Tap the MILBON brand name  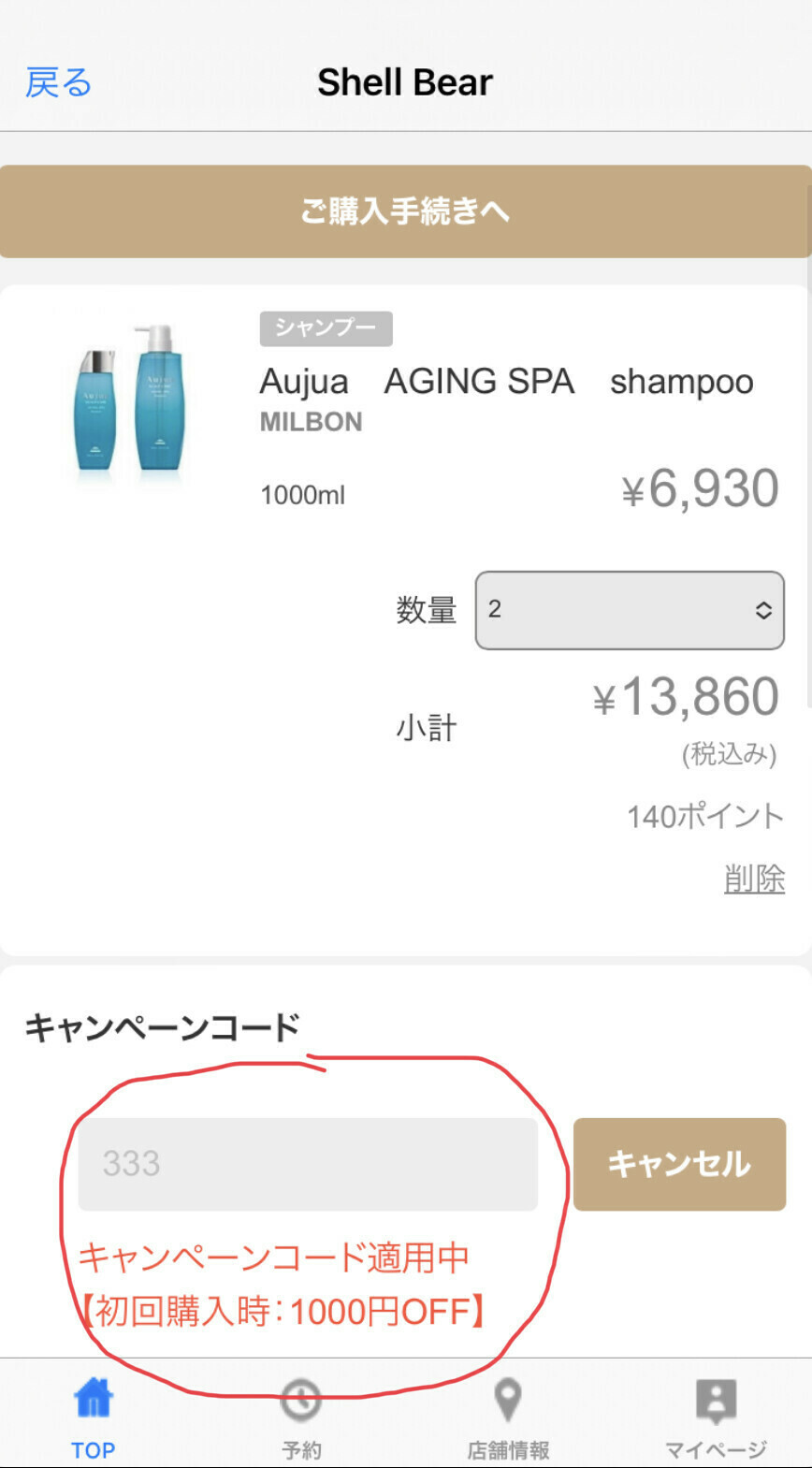(x=311, y=422)
